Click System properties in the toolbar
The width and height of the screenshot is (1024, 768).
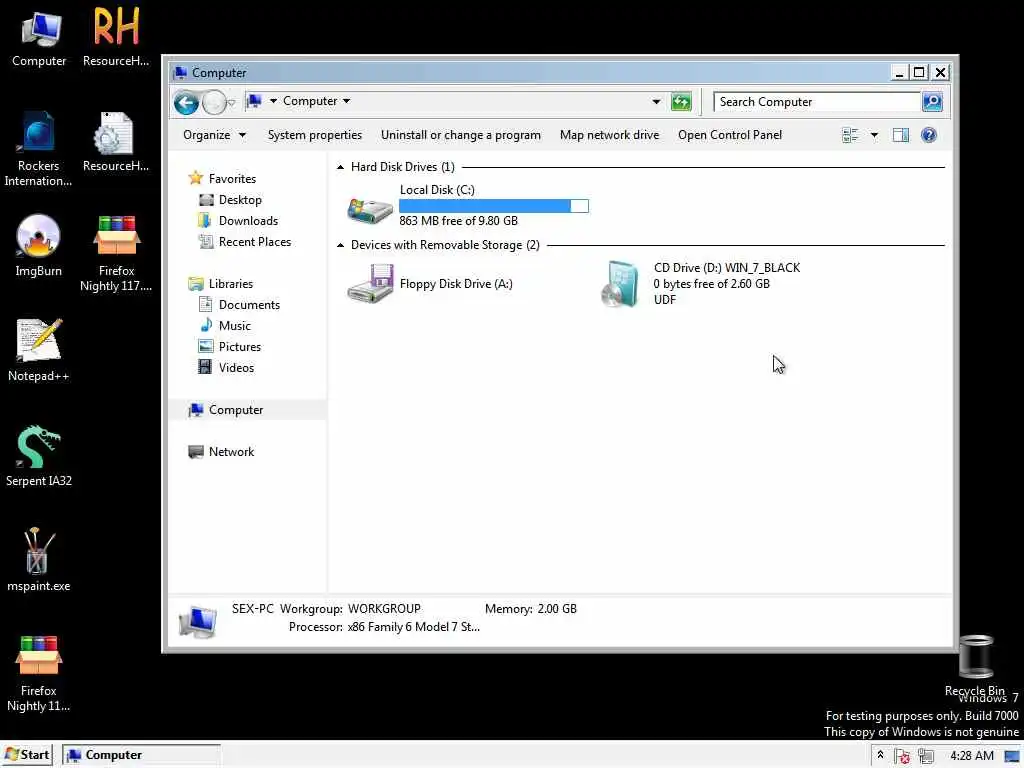point(315,135)
